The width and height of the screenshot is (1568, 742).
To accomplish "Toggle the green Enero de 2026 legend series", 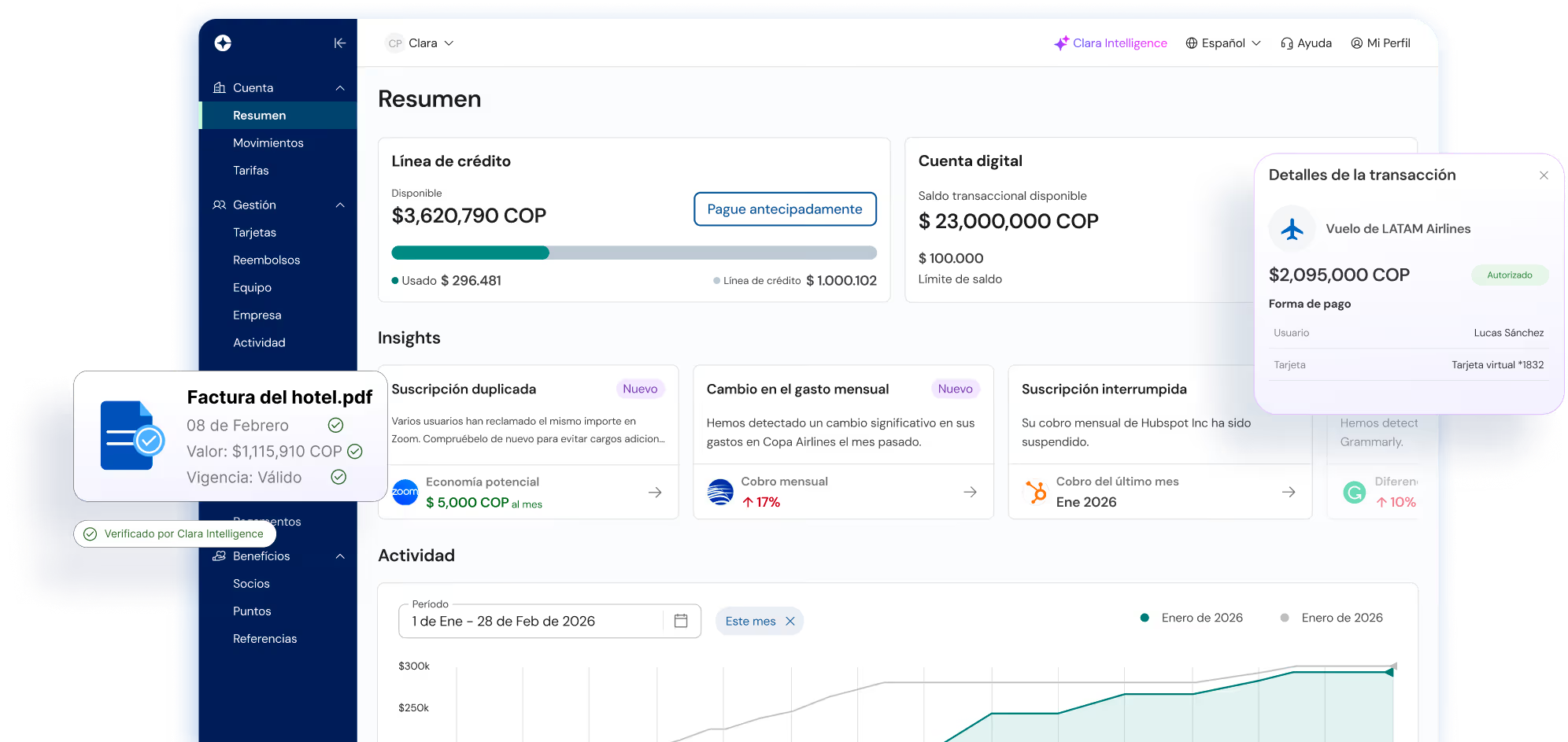I will click(1192, 618).
